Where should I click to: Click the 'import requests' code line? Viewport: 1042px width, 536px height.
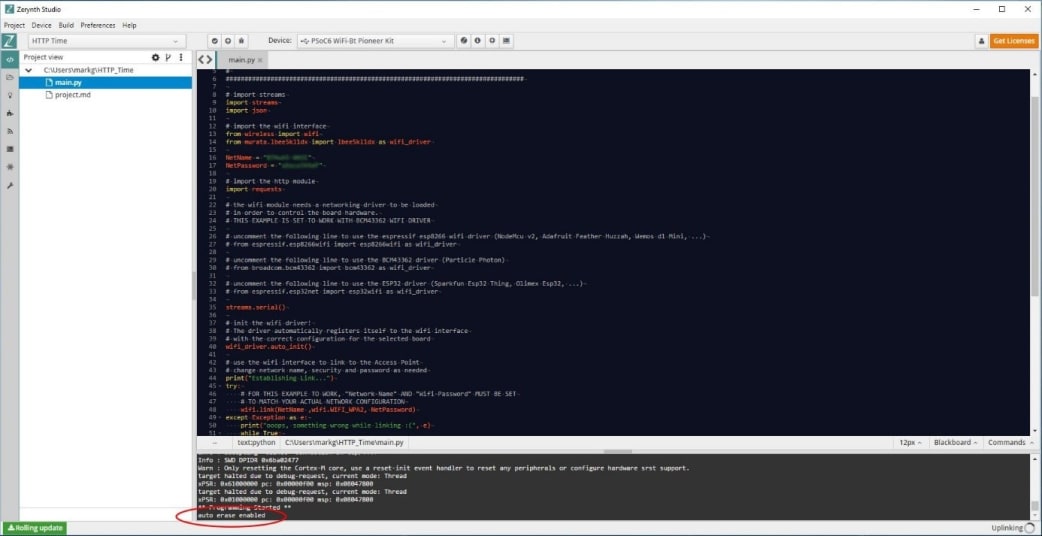pyautogui.click(x=255, y=189)
